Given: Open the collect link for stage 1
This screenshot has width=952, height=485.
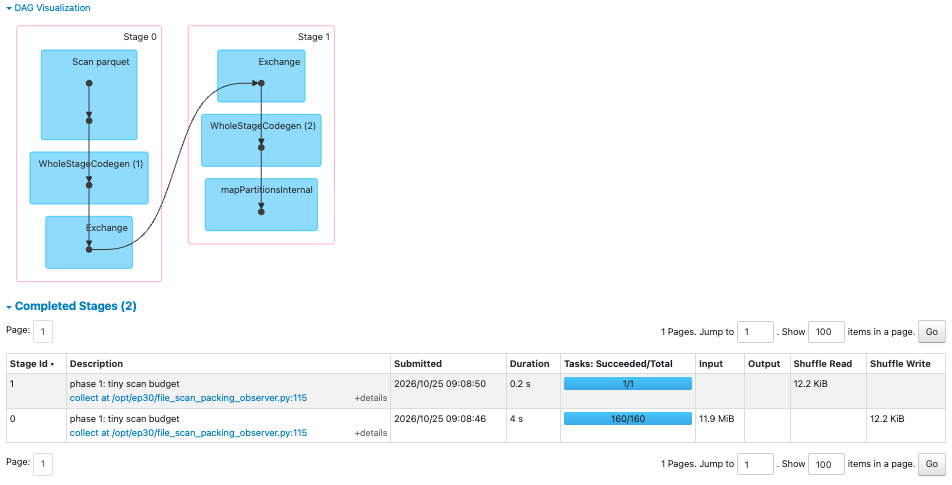Looking at the screenshot, I should 188,398.
